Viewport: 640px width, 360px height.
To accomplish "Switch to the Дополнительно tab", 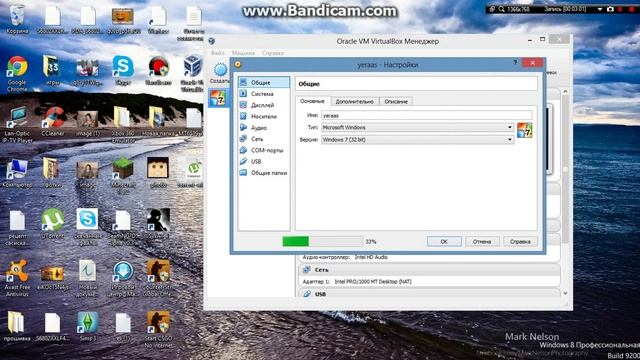I will (x=354, y=102).
